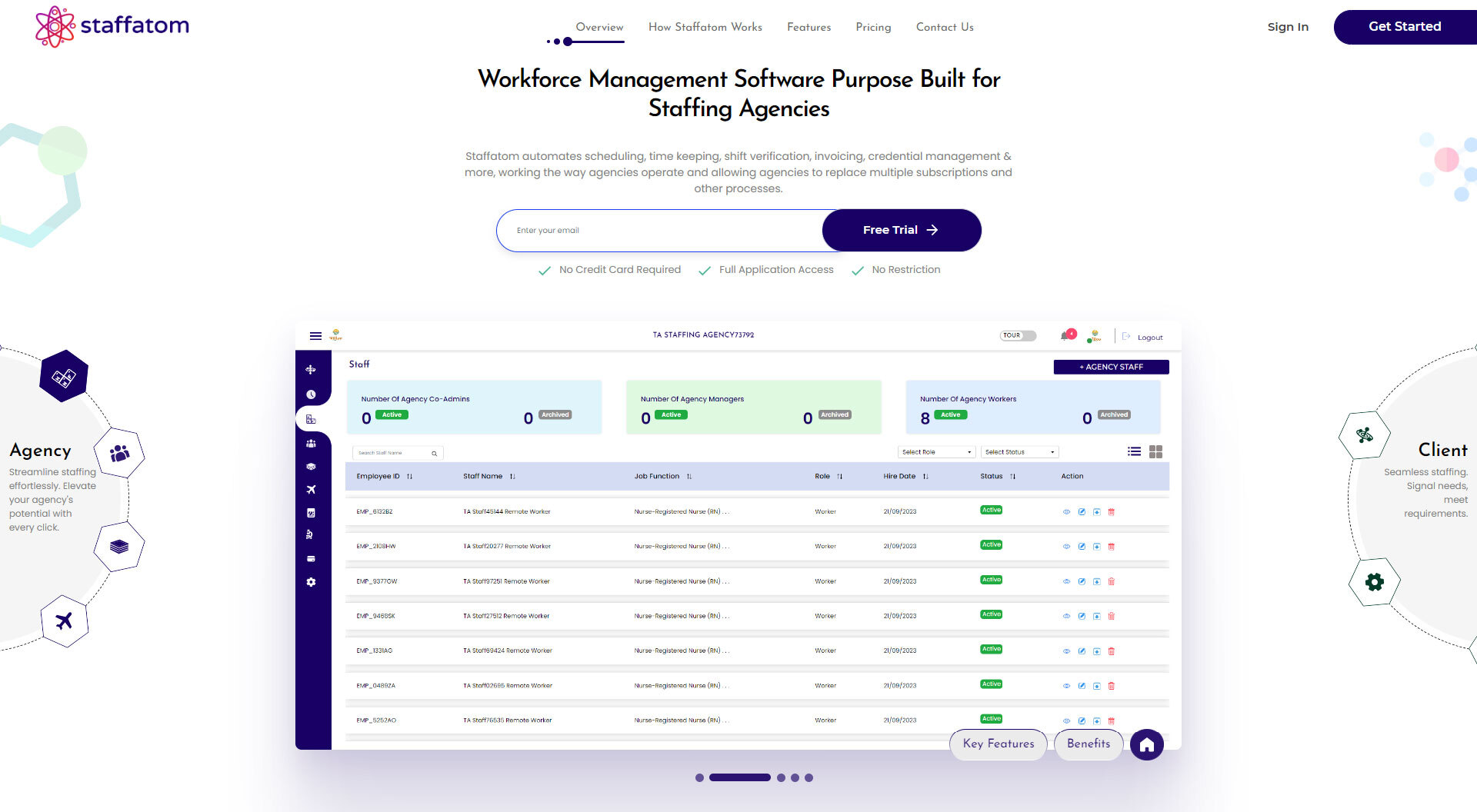Open the timekeeping clock icon in sidebar
The width and height of the screenshot is (1477, 812).
tap(311, 394)
